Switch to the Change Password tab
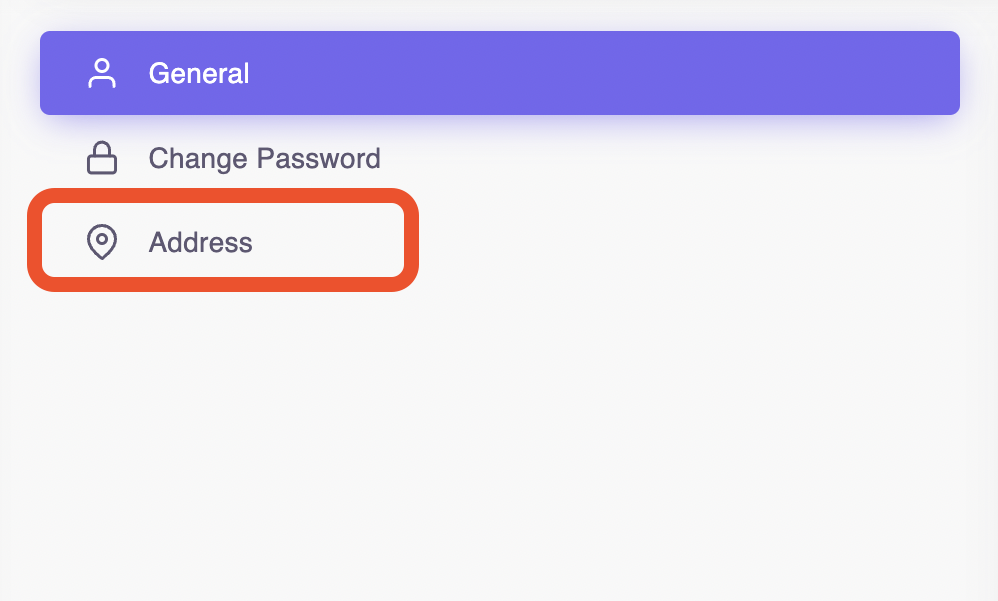The image size is (998, 601). pyautogui.click(x=264, y=158)
